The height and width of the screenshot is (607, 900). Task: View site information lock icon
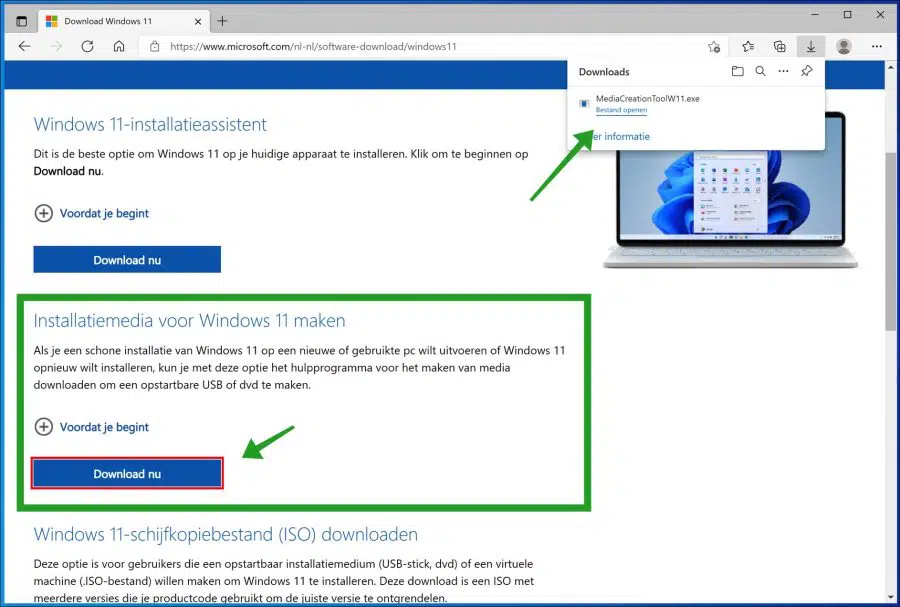point(154,46)
